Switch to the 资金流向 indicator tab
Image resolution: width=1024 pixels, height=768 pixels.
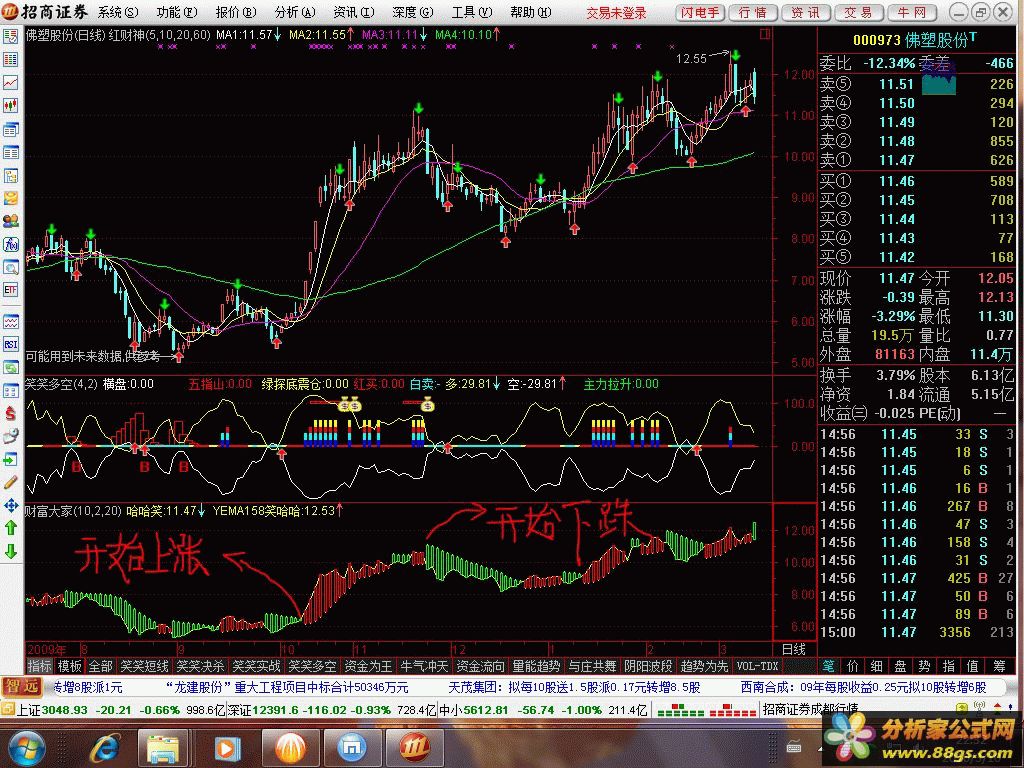(x=480, y=666)
